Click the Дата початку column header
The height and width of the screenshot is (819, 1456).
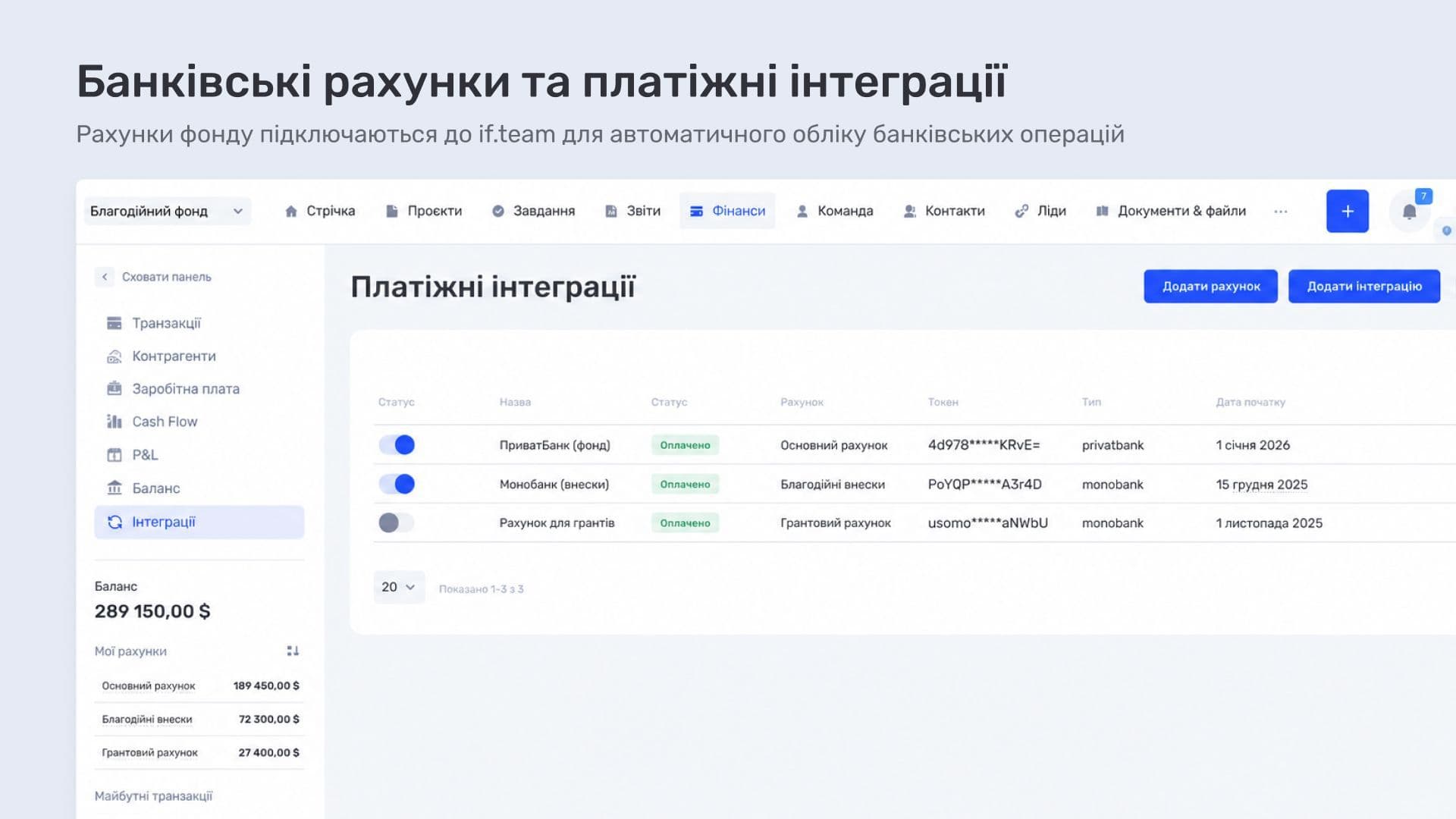[x=1250, y=402]
